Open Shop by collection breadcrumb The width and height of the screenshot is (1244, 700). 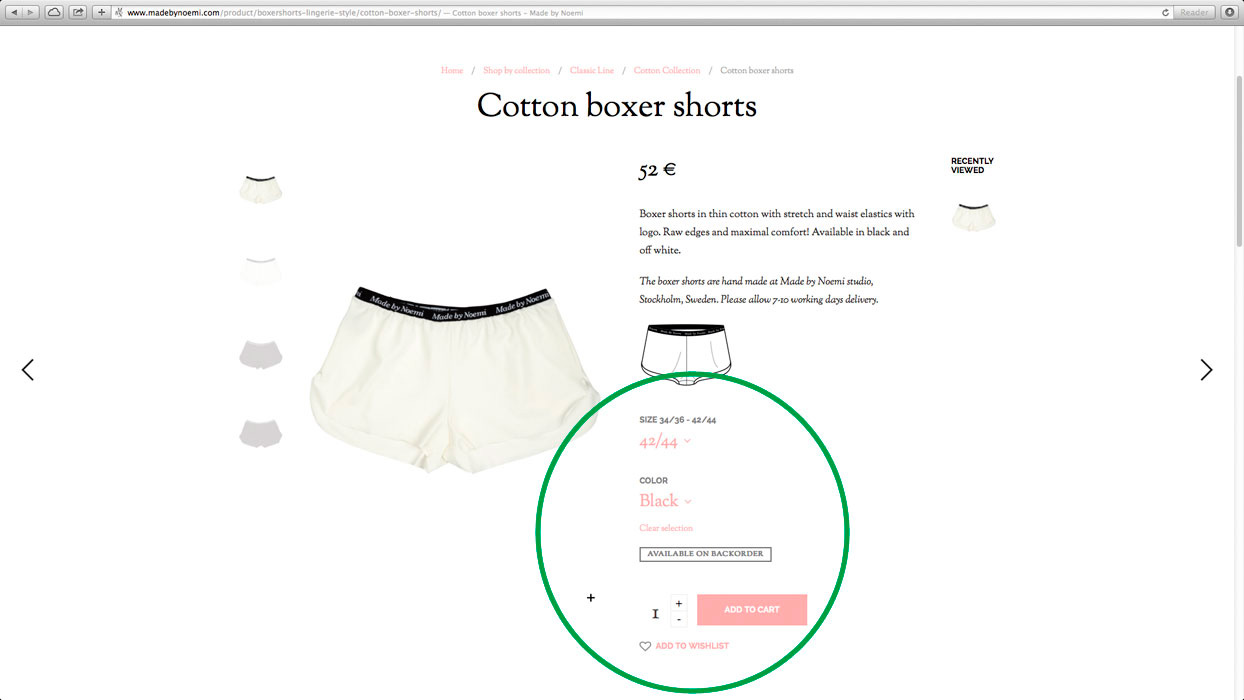516,71
